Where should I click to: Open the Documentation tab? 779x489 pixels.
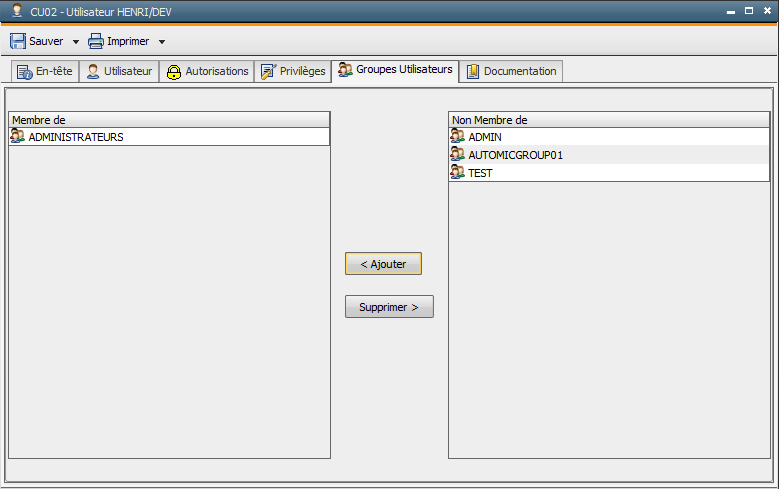tap(511, 72)
